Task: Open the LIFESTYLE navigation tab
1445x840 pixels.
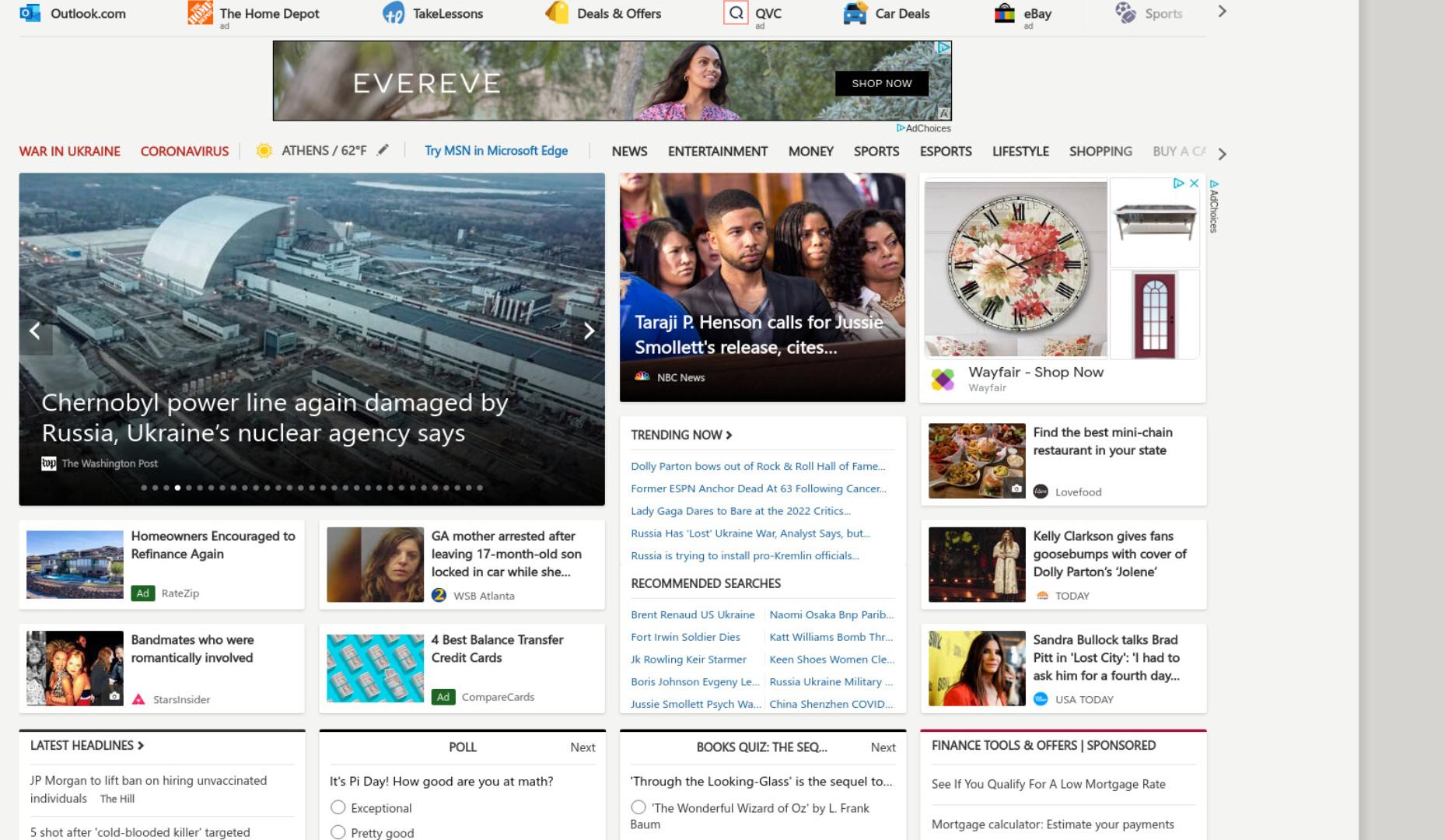Action: (x=1020, y=151)
